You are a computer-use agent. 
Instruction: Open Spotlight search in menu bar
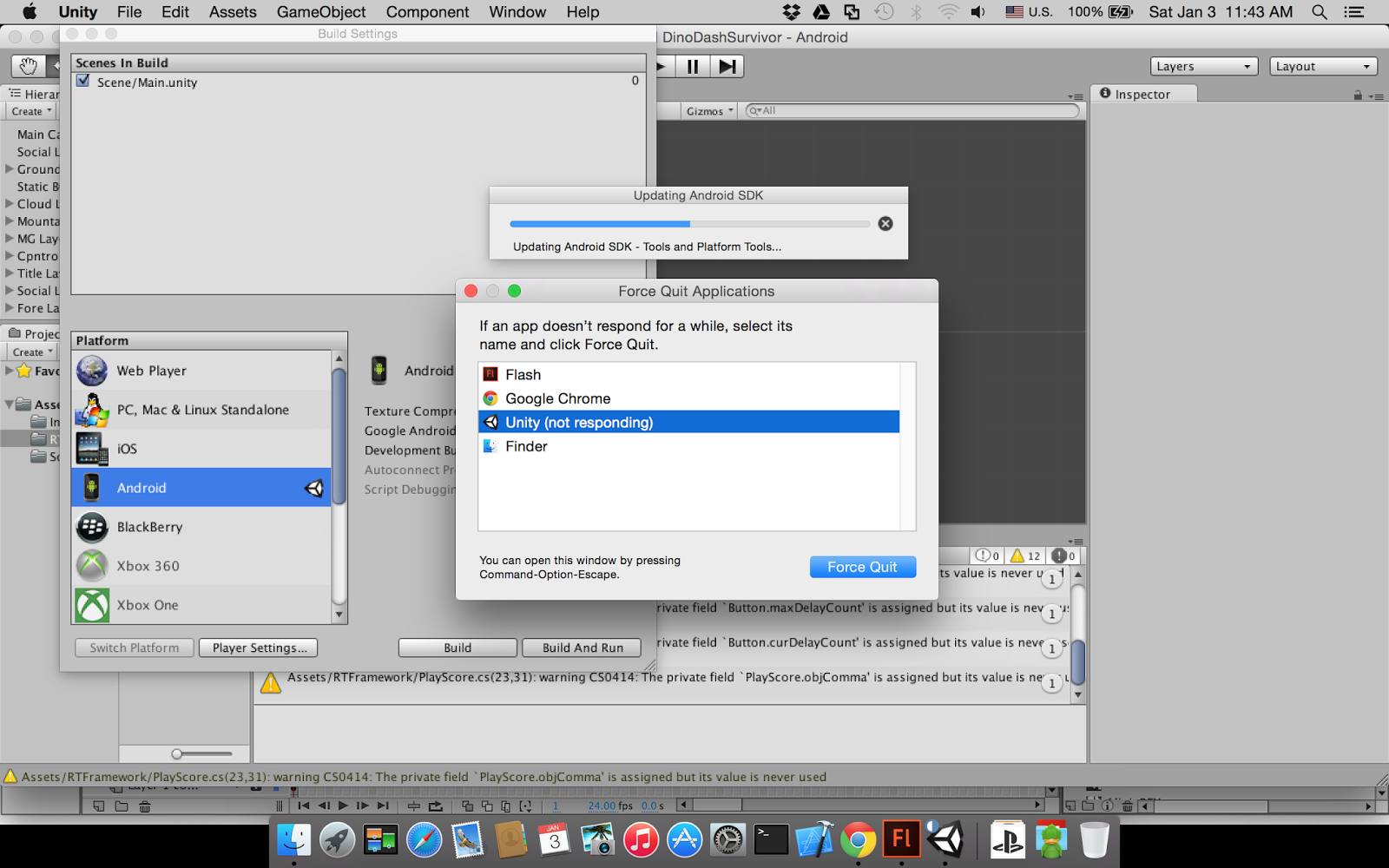(x=1320, y=12)
